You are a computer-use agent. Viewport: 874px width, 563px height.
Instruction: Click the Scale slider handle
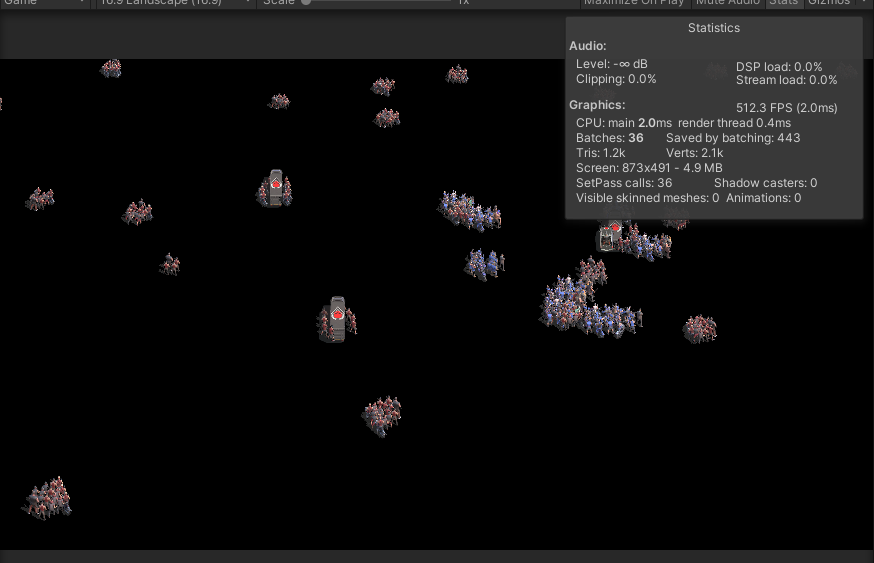(x=306, y=3)
